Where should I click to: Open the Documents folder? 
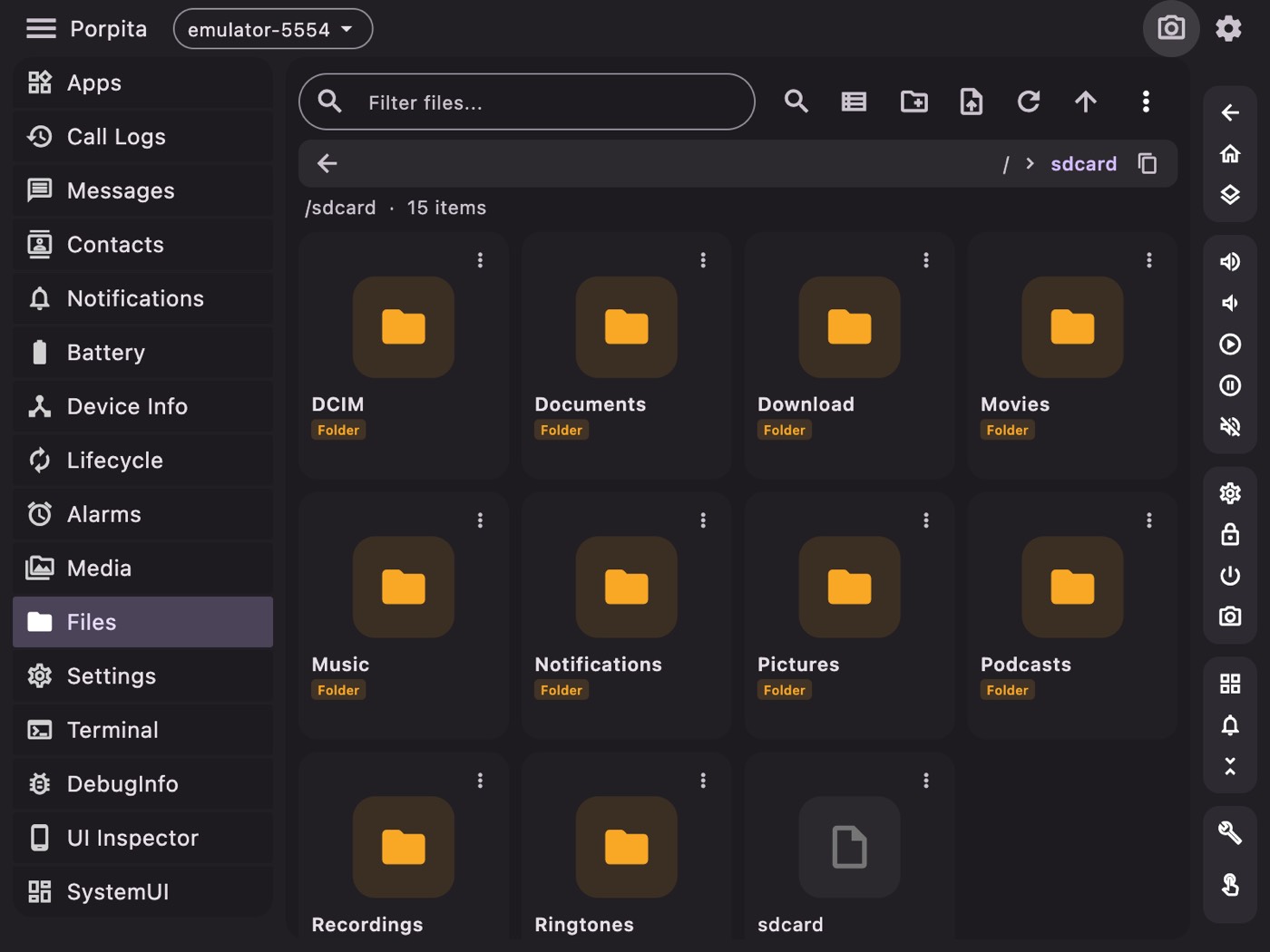pos(627,355)
